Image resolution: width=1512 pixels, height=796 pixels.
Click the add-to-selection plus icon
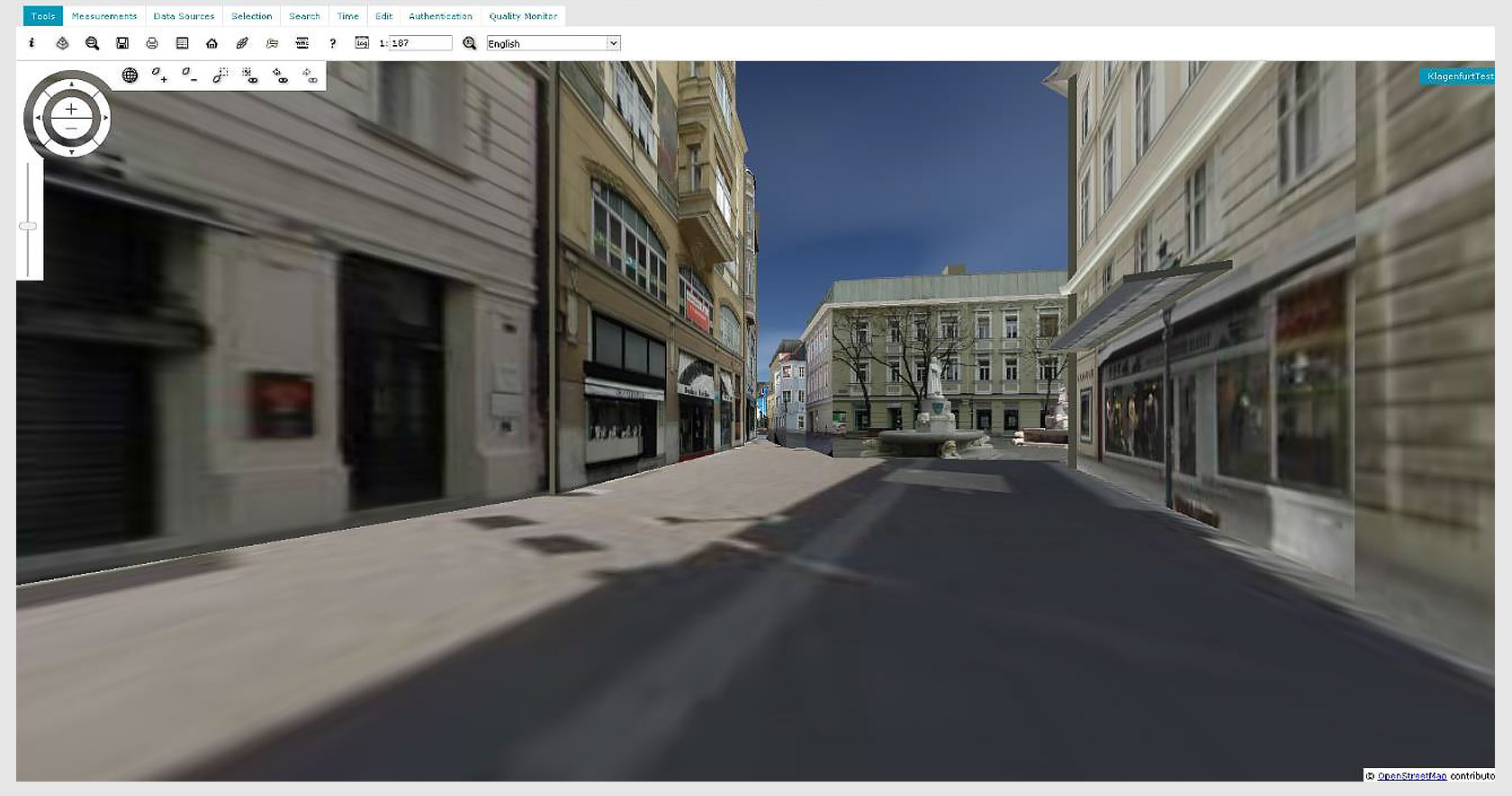(159, 76)
